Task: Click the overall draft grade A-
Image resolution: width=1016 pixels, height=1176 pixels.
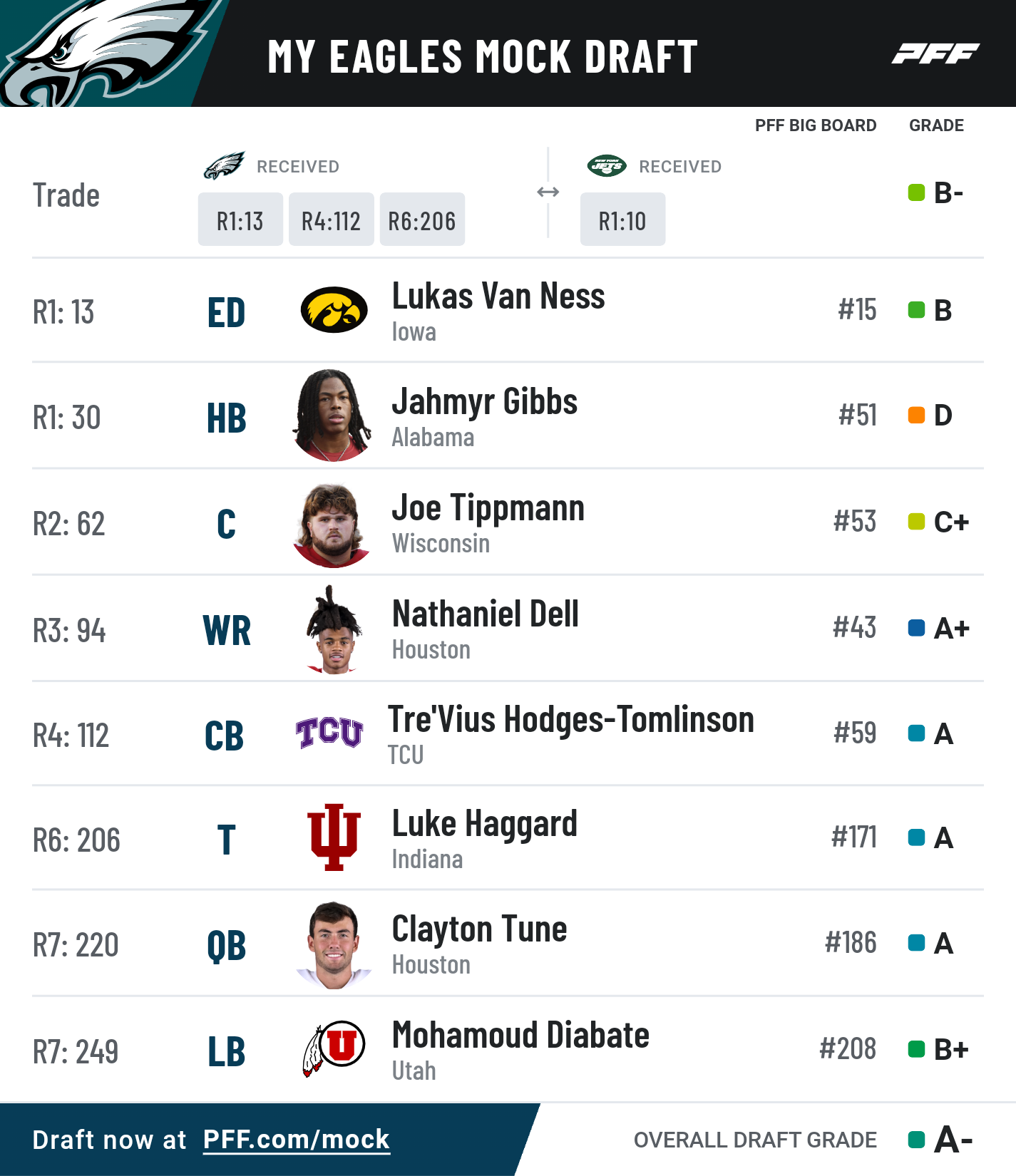Action: (x=953, y=1139)
